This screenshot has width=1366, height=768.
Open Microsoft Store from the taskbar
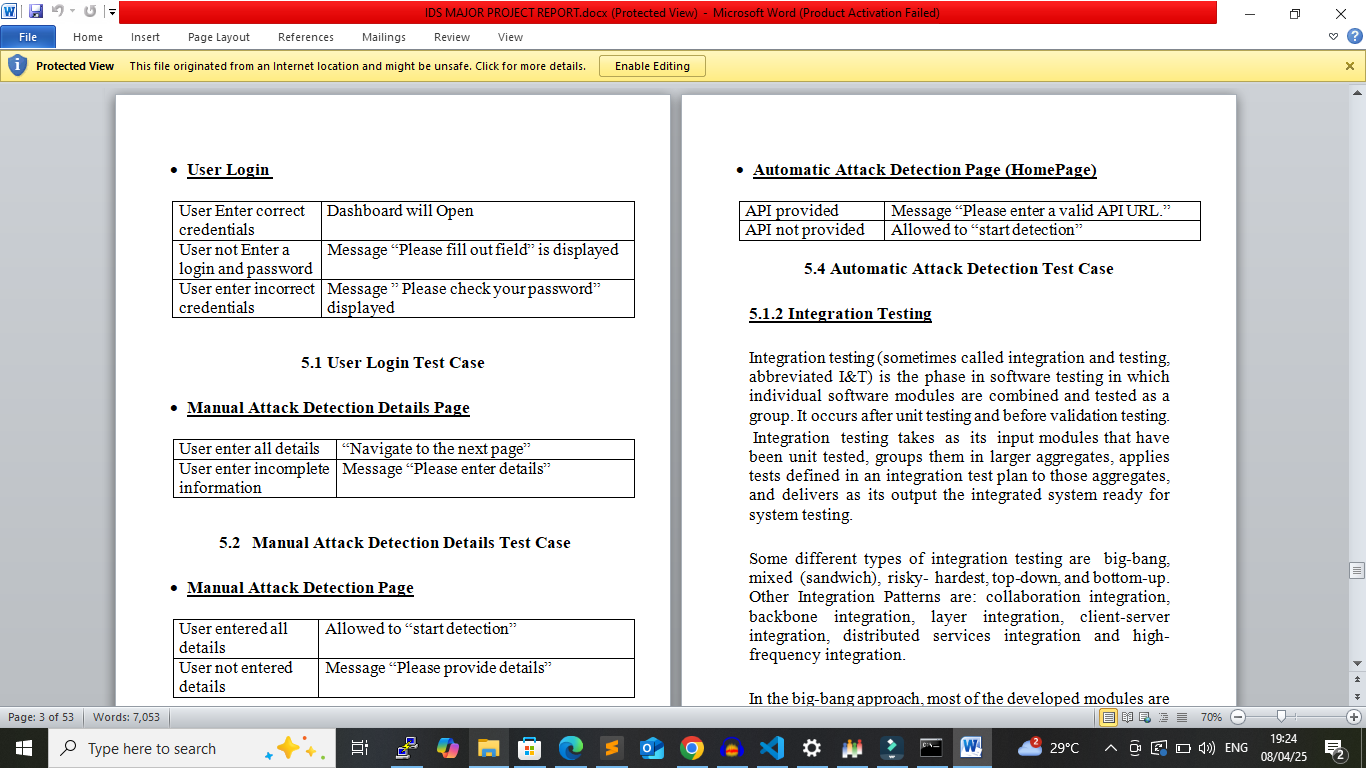click(529, 748)
